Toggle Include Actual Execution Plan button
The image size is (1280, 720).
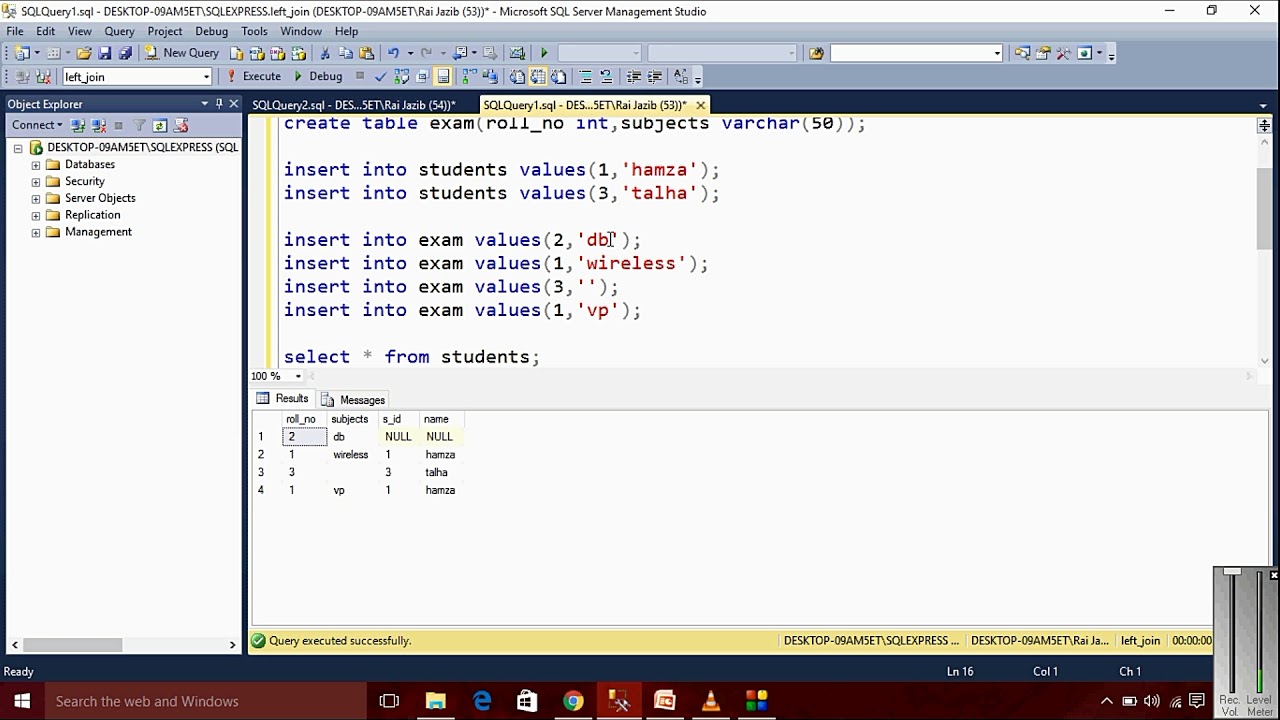pos(469,77)
